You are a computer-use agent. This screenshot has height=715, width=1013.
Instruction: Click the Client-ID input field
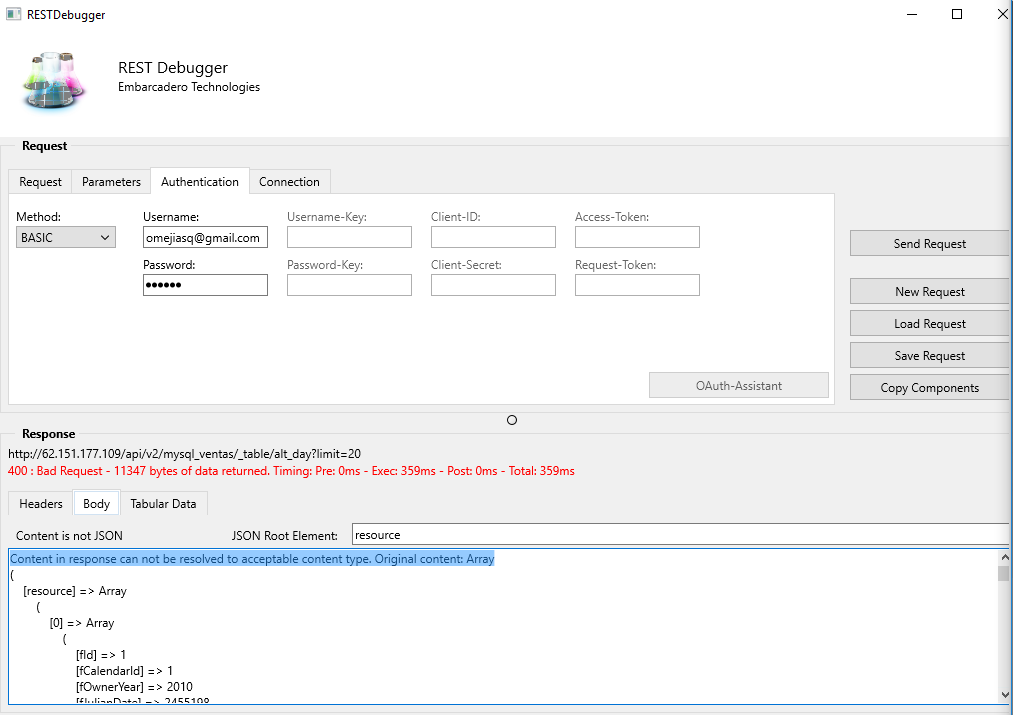pyautogui.click(x=494, y=237)
